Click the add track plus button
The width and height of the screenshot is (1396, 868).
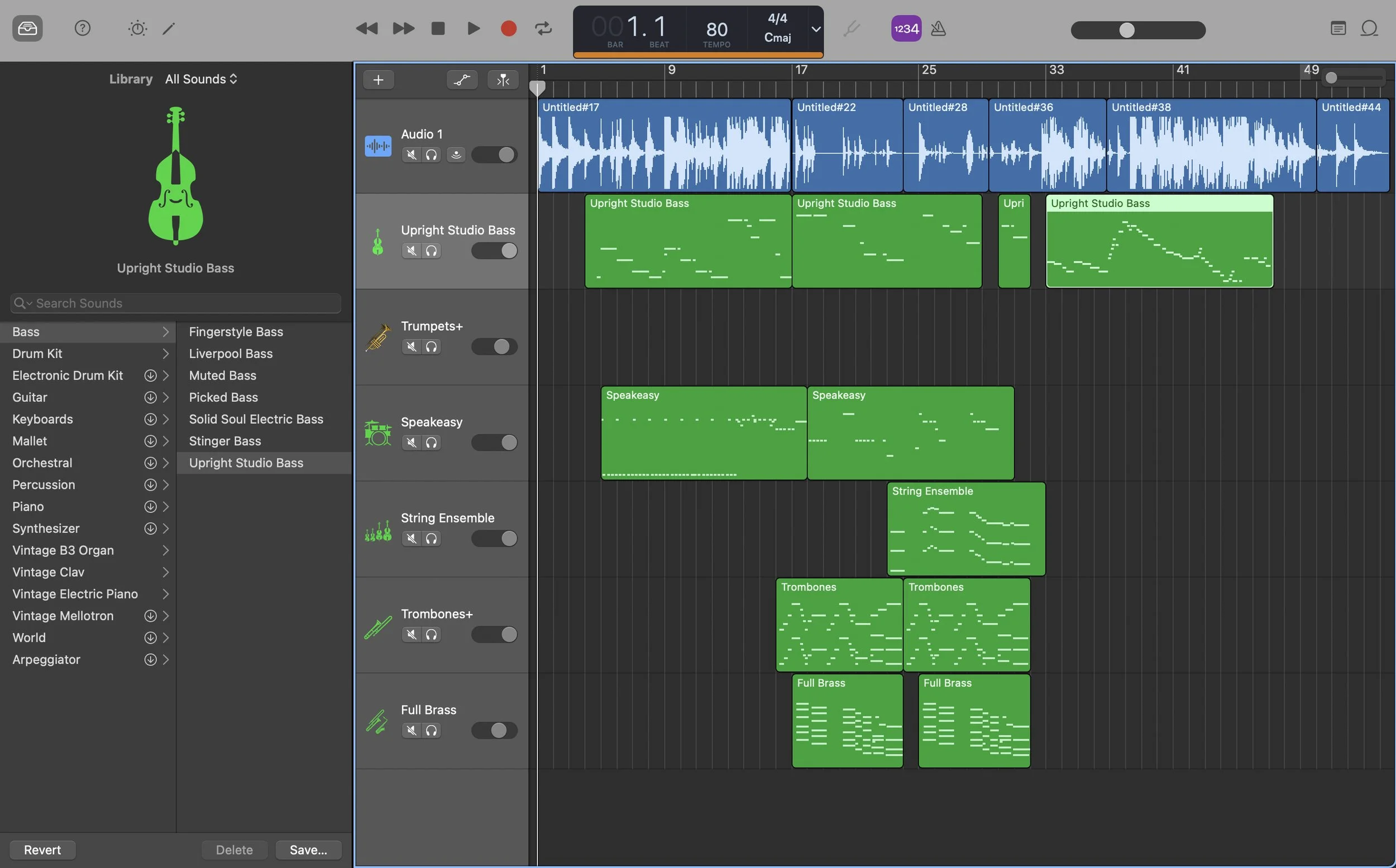coord(378,80)
